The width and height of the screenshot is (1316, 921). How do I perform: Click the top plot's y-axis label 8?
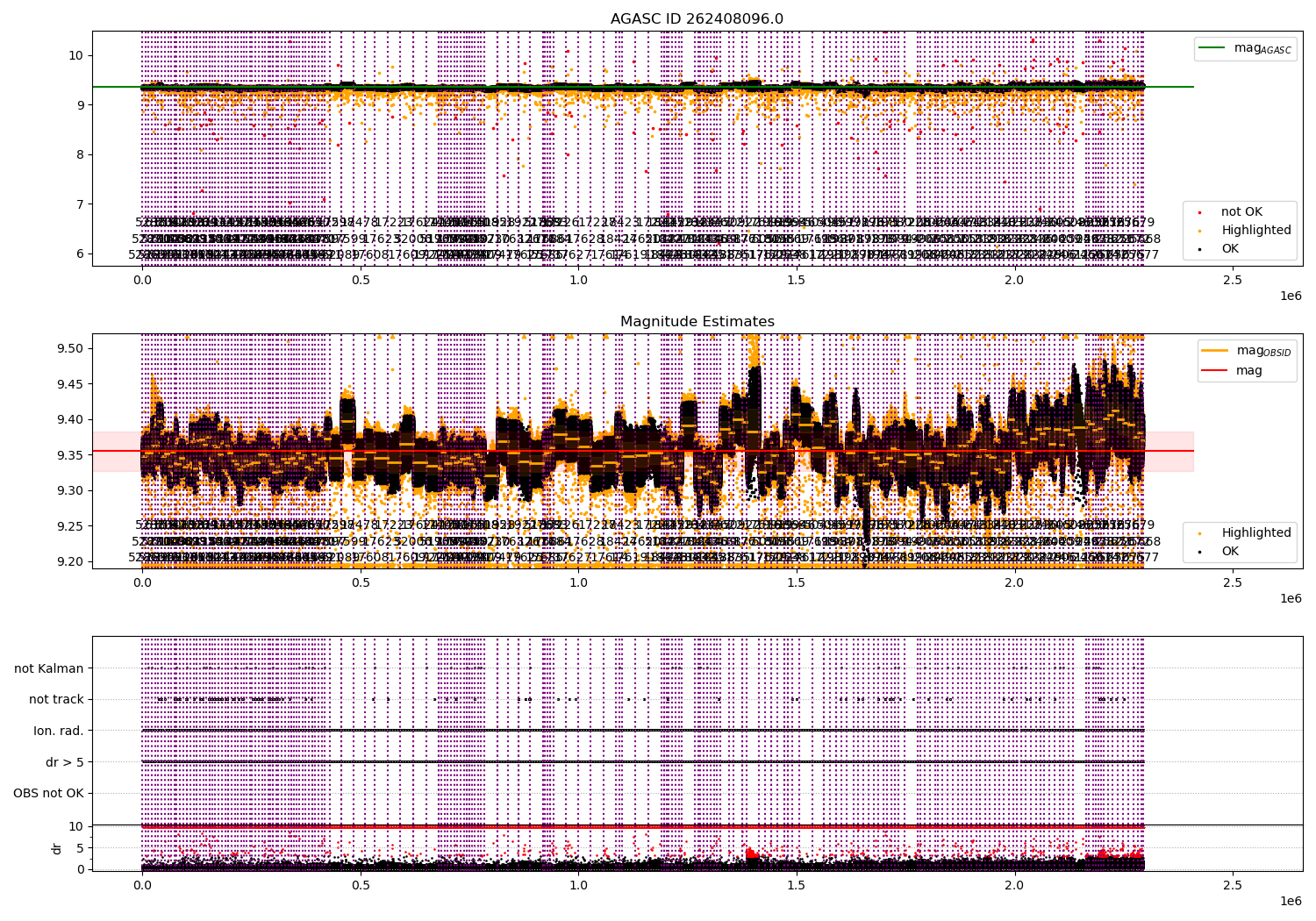79,154
